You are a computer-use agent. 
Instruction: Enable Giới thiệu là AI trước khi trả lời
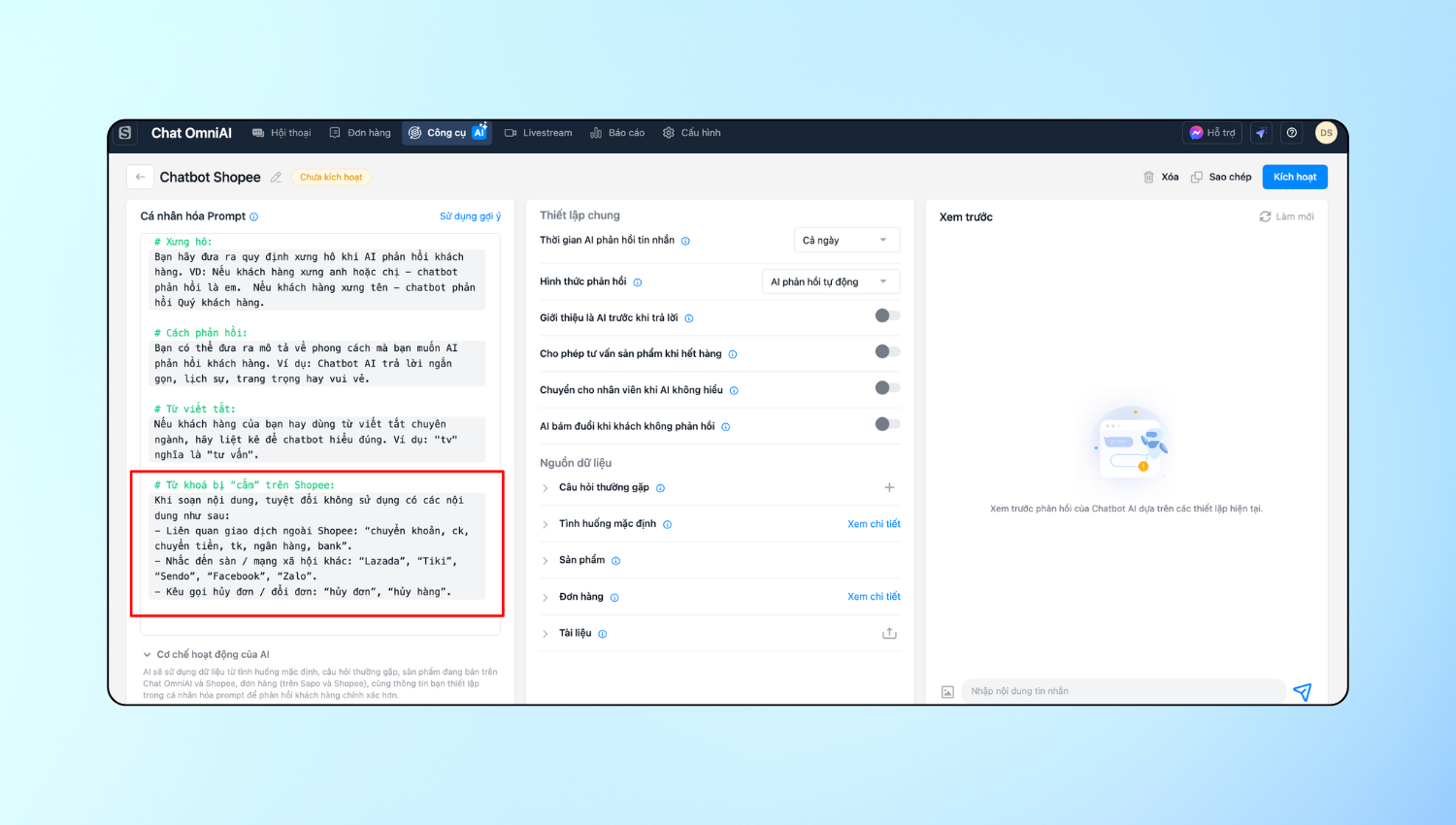pos(887,315)
